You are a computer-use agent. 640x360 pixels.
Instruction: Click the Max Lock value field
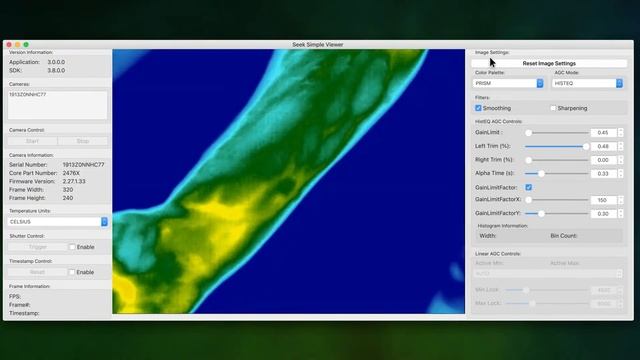click(x=604, y=303)
